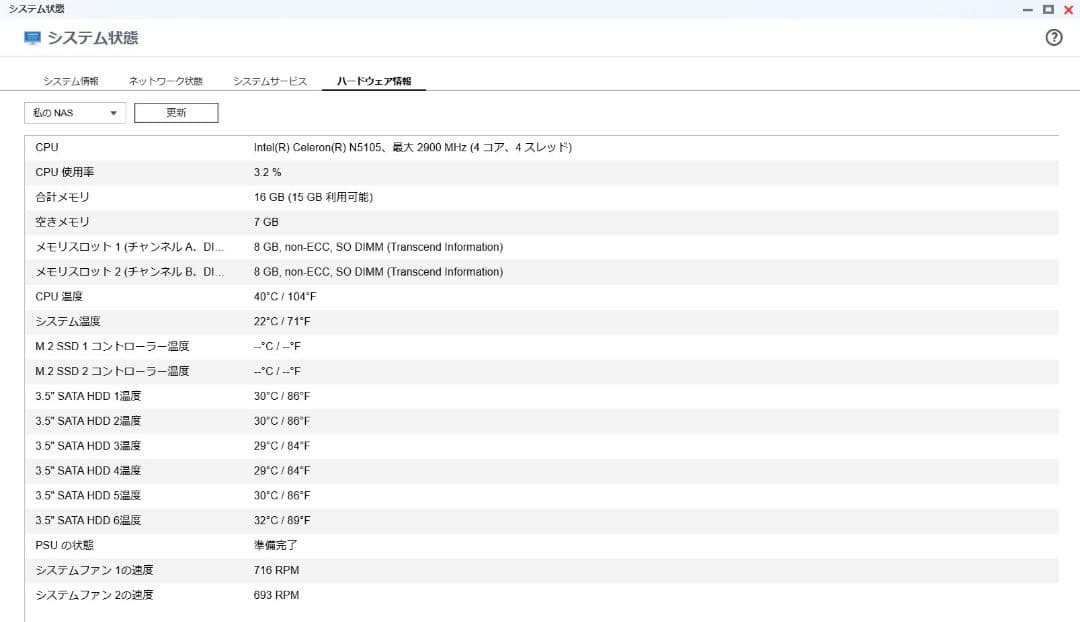Click 3.5" SATA HDD 3温度 label

88,446
